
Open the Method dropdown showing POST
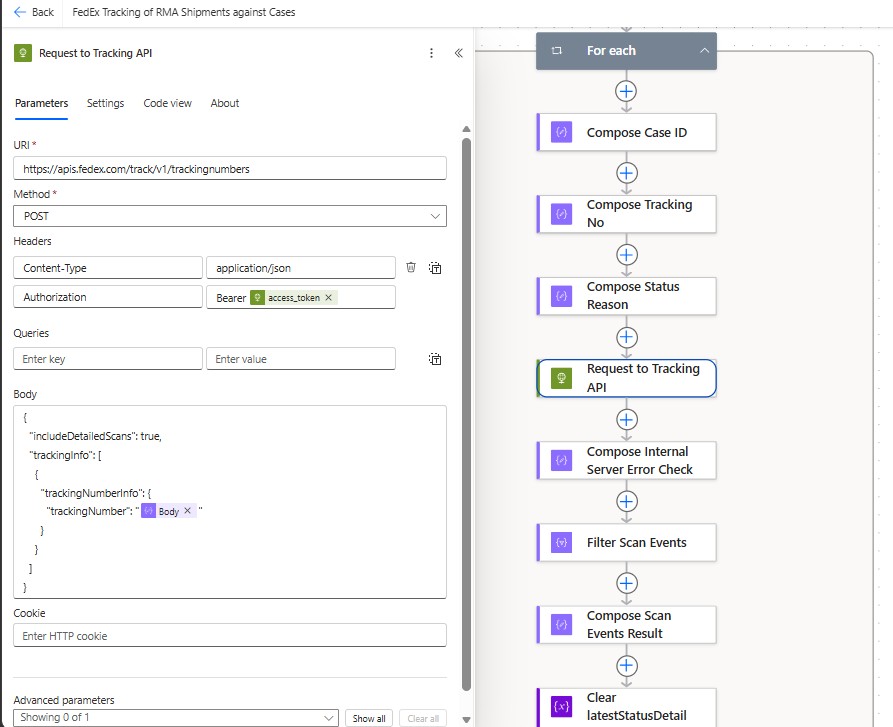(x=230, y=216)
